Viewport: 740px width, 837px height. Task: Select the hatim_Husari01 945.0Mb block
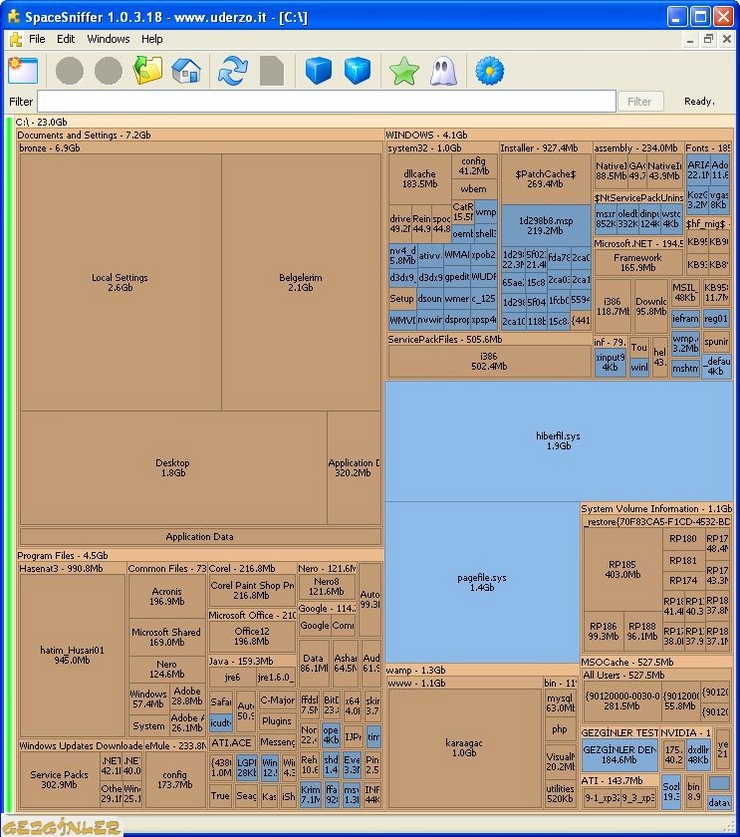click(x=72, y=655)
